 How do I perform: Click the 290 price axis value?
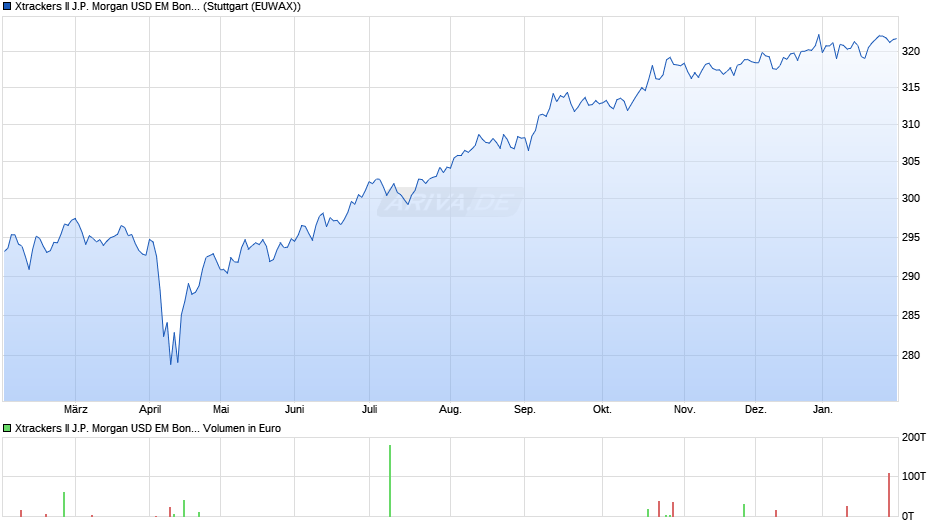[911, 276]
